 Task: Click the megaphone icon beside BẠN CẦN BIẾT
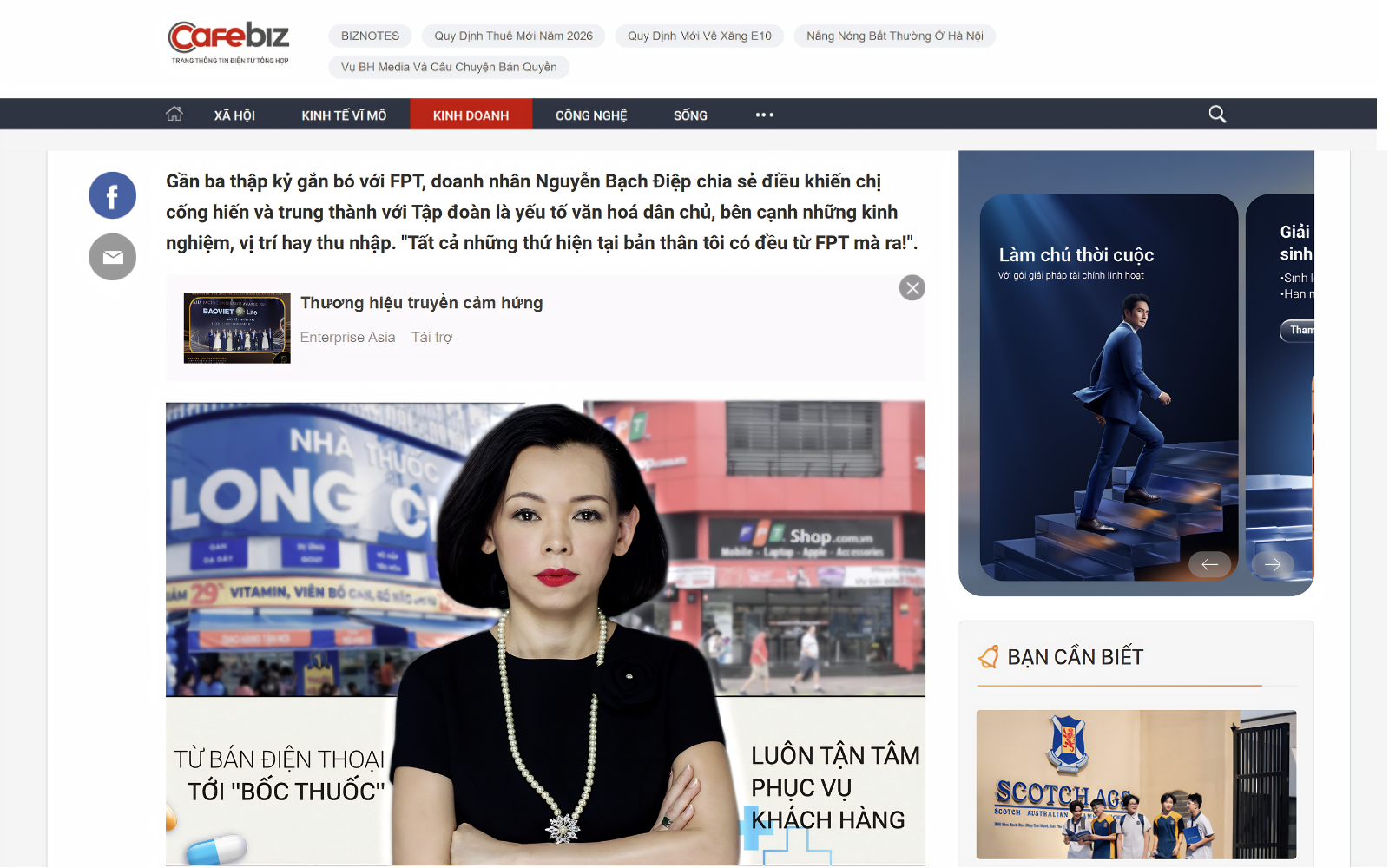click(989, 657)
